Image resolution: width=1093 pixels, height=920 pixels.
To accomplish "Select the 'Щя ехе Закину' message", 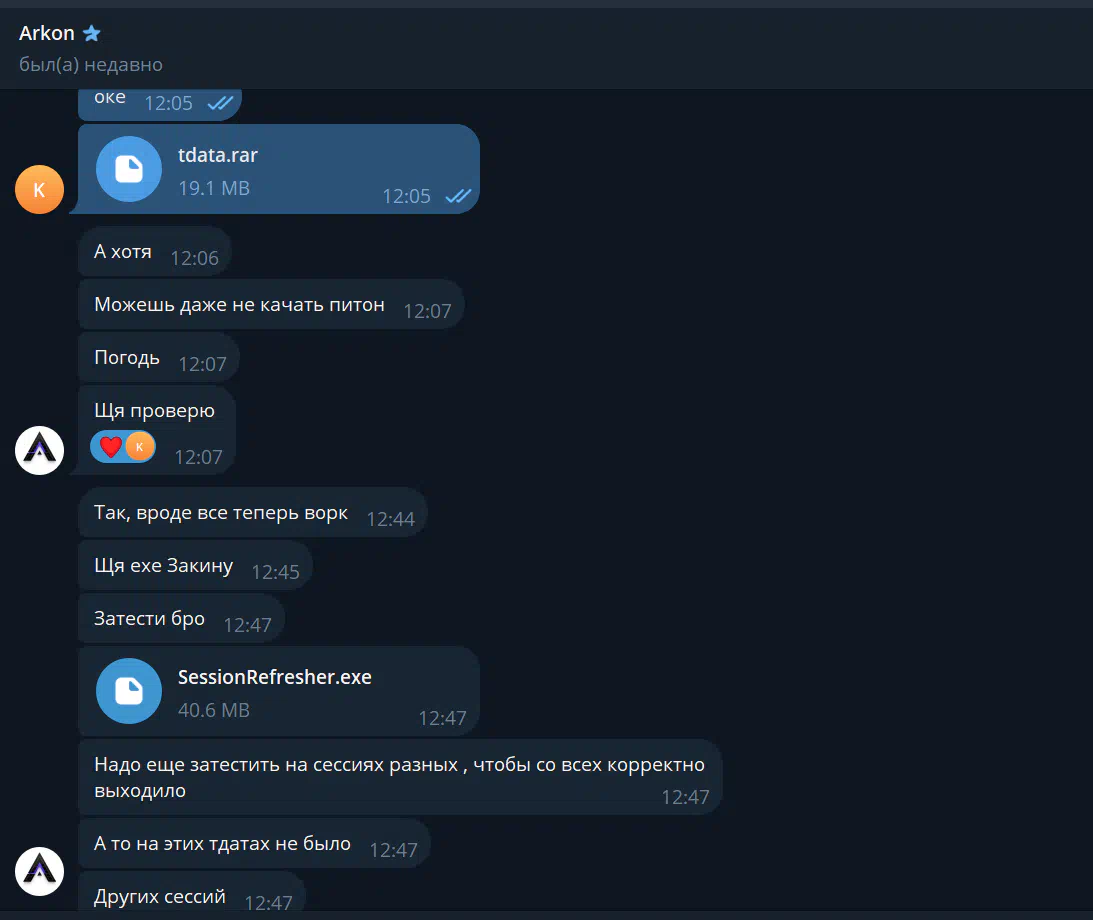I will point(195,565).
